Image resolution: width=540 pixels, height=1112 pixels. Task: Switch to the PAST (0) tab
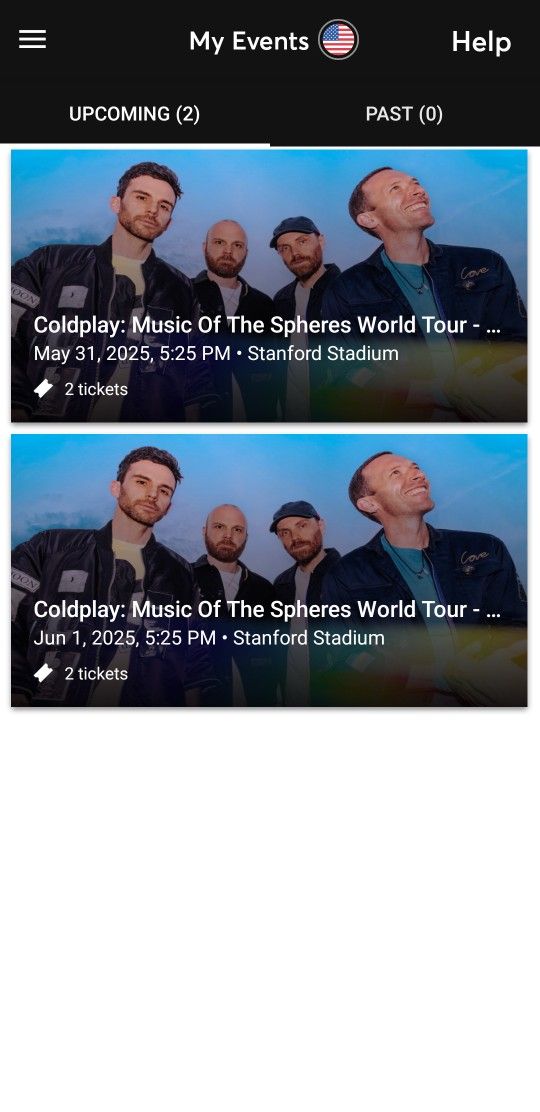click(404, 114)
